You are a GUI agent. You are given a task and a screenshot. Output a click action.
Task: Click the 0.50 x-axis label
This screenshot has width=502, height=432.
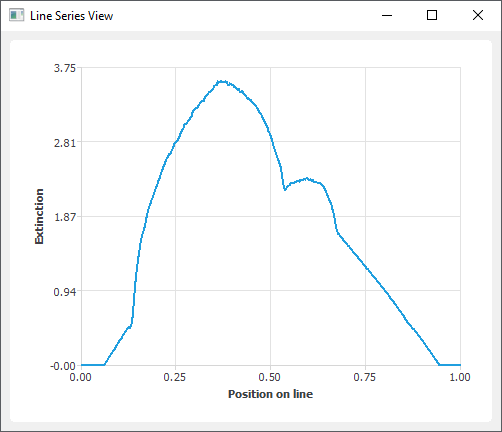click(270, 377)
